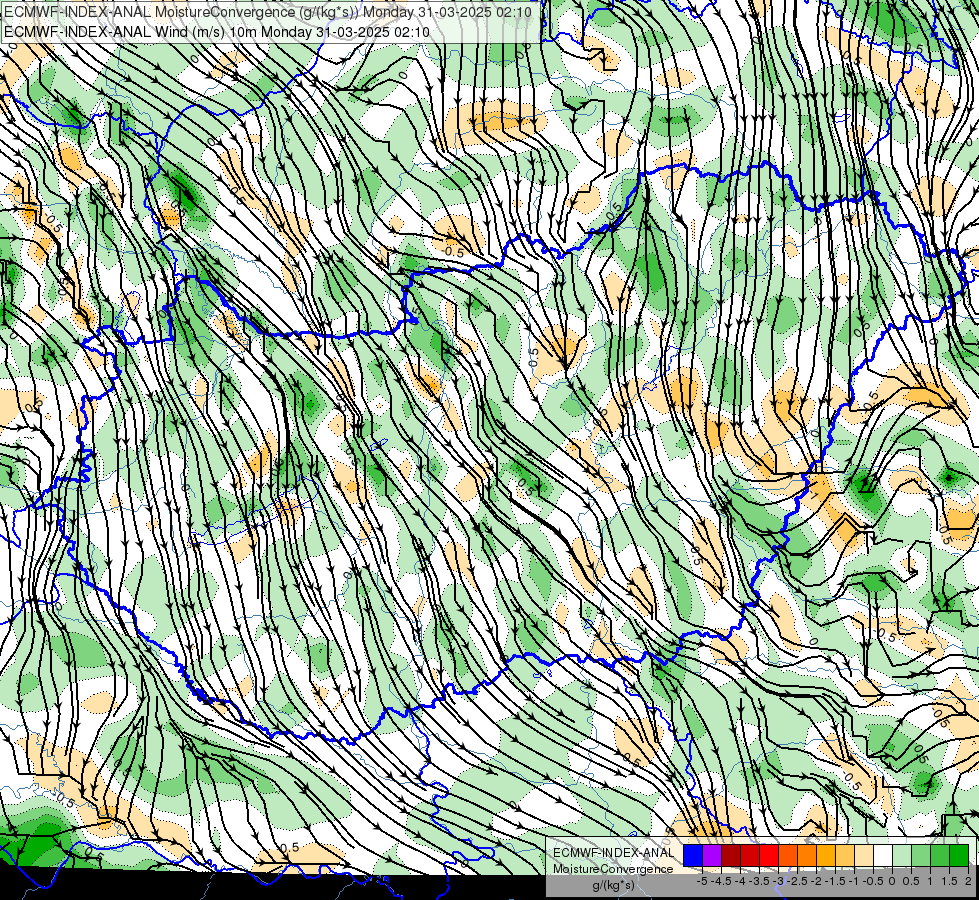Click the legend label ECMWF-INDEX-ANAL
The height and width of the screenshot is (900, 979).
613,853
